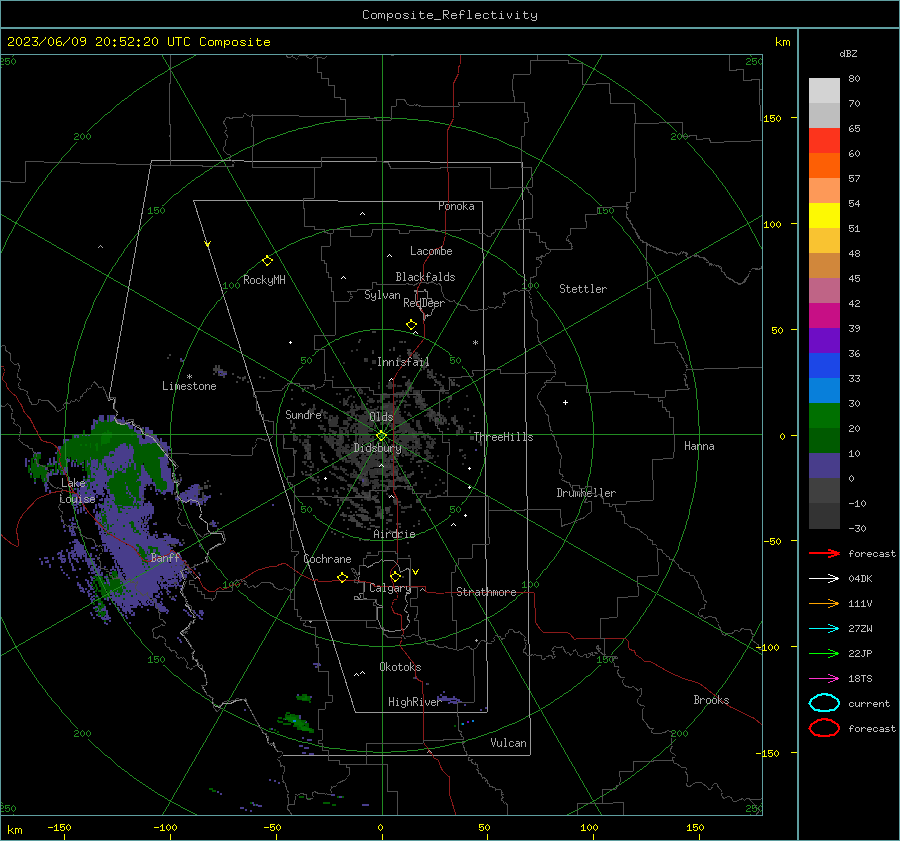Click the cyan 27ZW arrow legend icon
The width and height of the screenshot is (900, 841).
click(824, 629)
